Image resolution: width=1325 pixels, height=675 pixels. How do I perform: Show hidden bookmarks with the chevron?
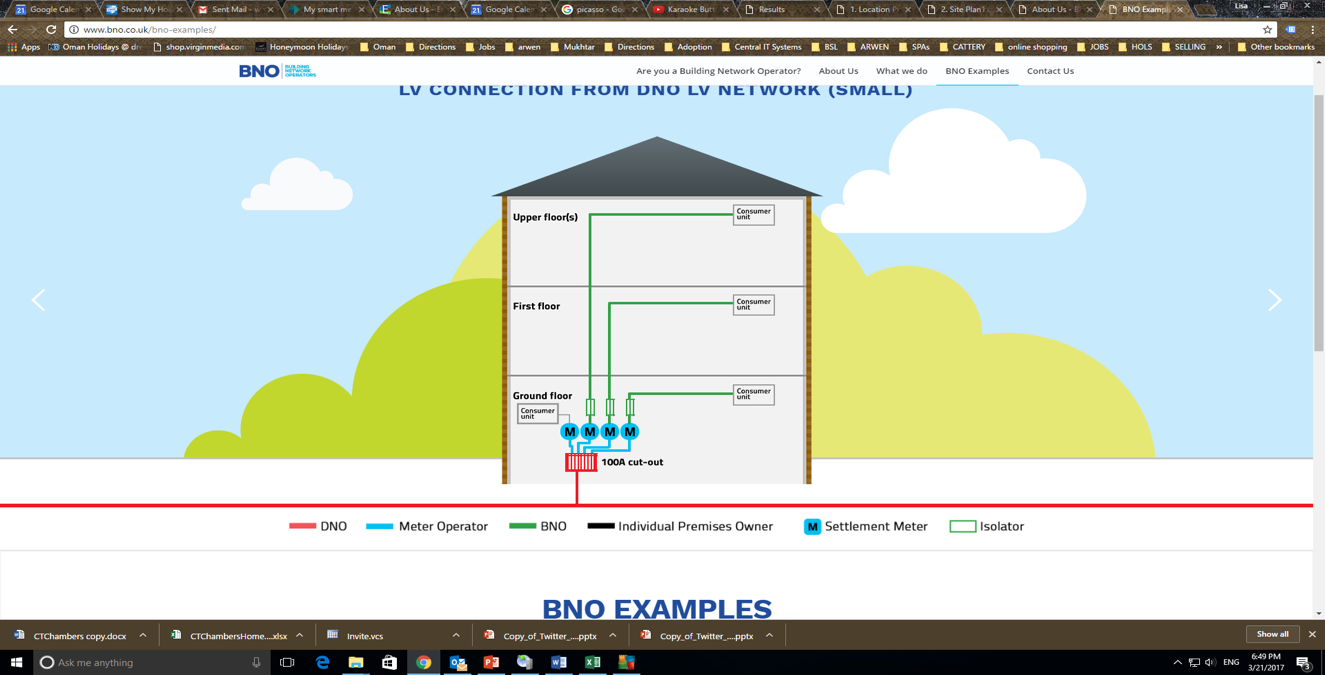[1219, 47]
